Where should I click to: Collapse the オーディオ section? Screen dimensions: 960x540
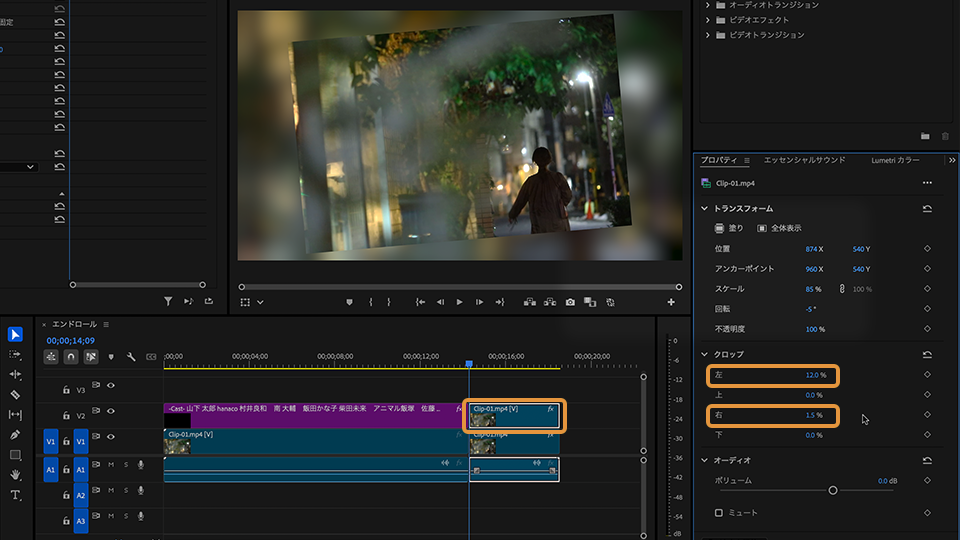click(705, 460)
